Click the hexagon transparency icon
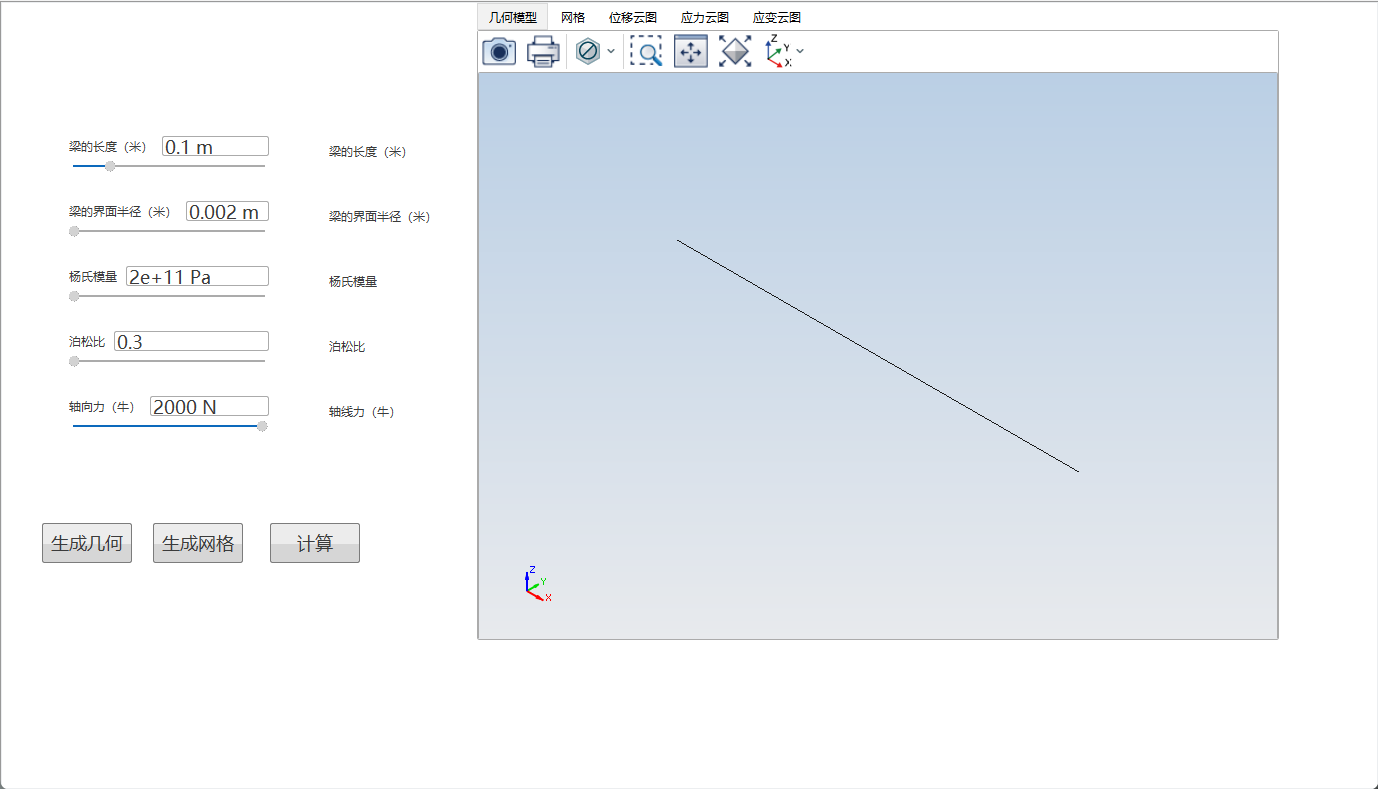Image resolution: width=1378 pixels, height=789 pixels. tap(588, 51)
